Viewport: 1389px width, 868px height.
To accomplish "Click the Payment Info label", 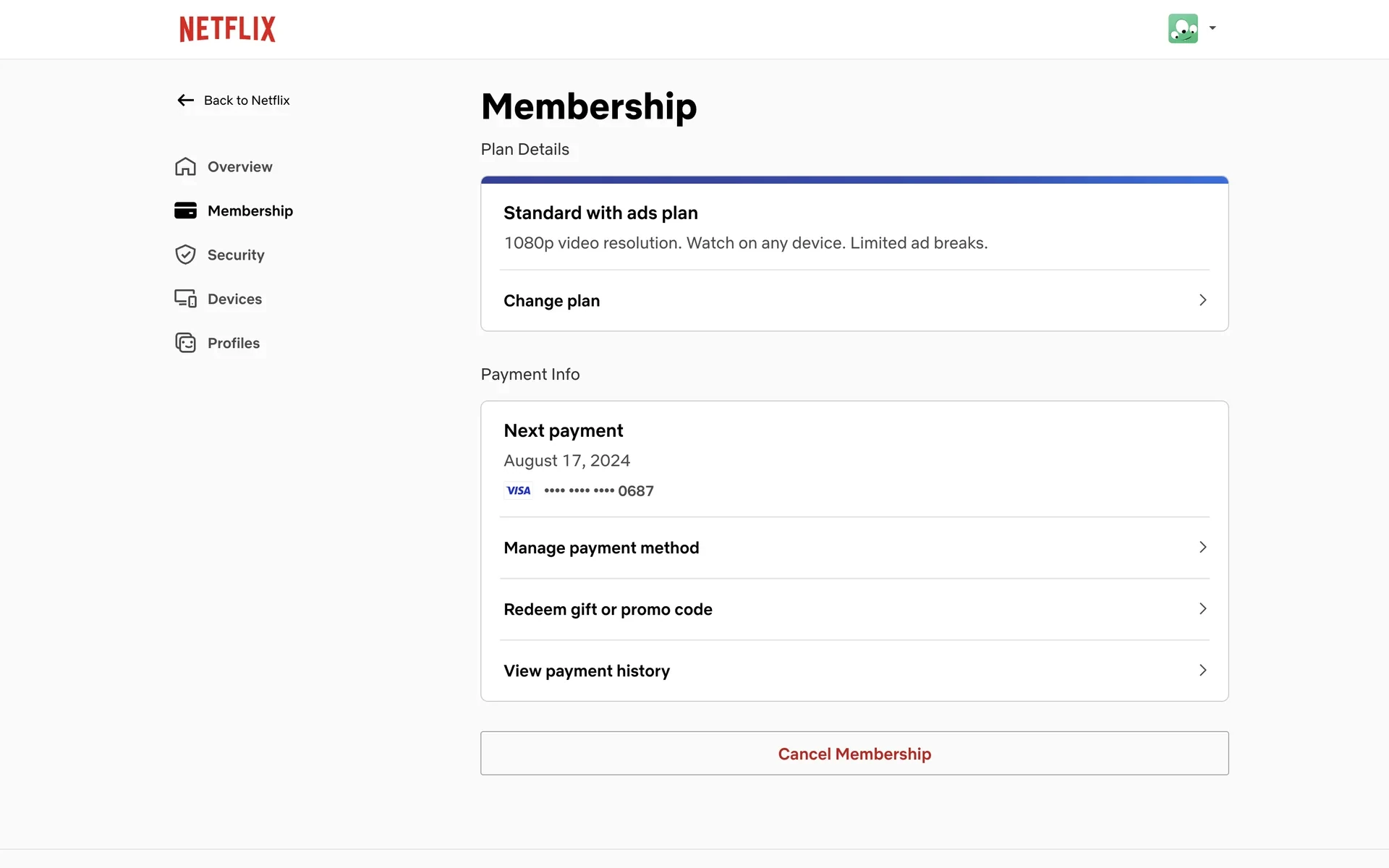I will (530, 374).
